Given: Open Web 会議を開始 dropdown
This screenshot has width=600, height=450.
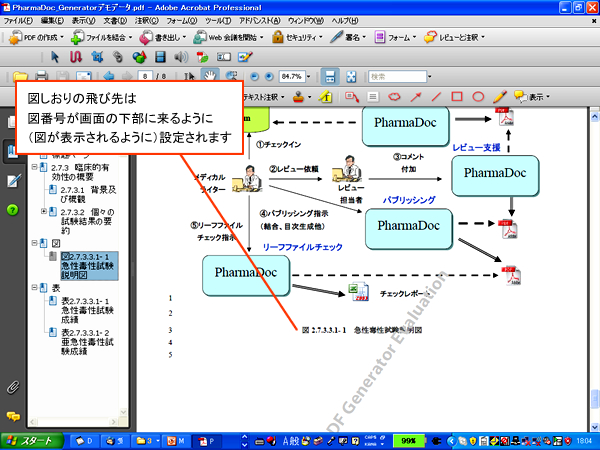Looking at the screenshot, I should pyautogui.click(x=228, y=37).
